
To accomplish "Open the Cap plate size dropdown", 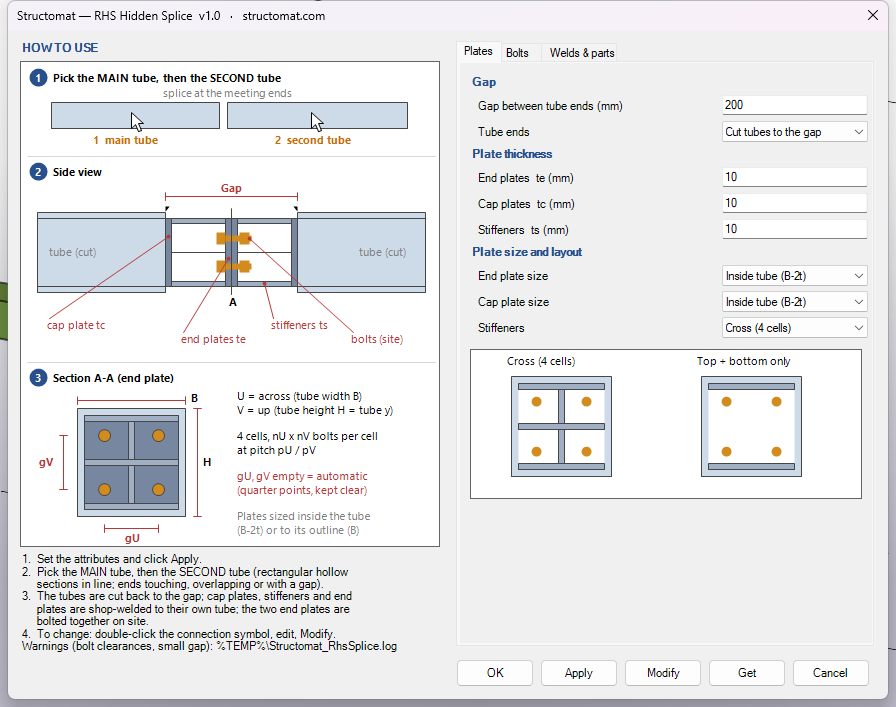I will point(794,302).
